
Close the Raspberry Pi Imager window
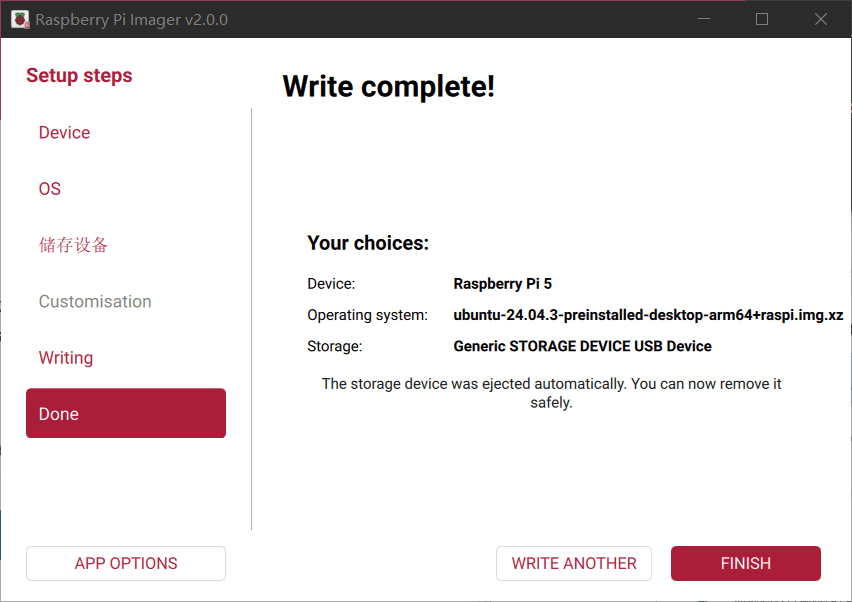[x=820, y=19]
